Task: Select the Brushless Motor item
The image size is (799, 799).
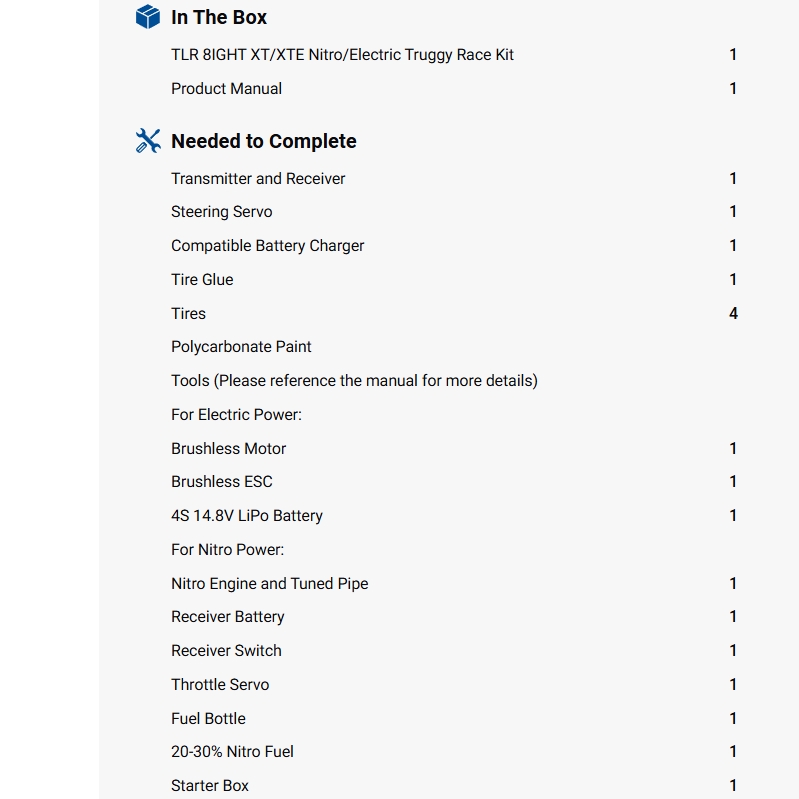Action: tap(228, 449)
